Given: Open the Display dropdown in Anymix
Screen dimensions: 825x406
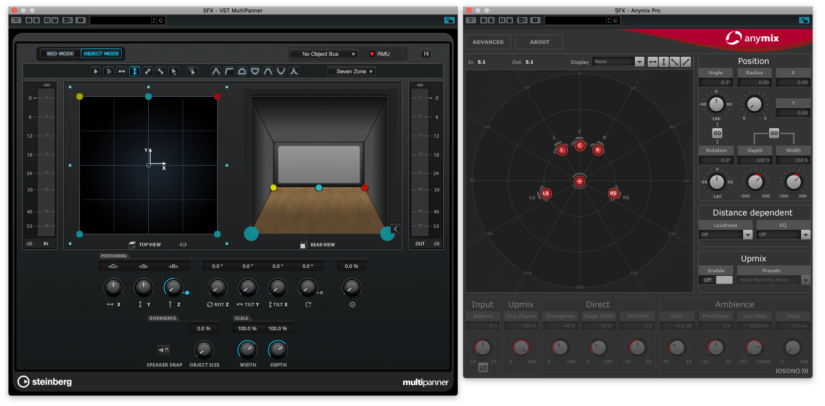Looking at the screenshot, I should 617,62.
